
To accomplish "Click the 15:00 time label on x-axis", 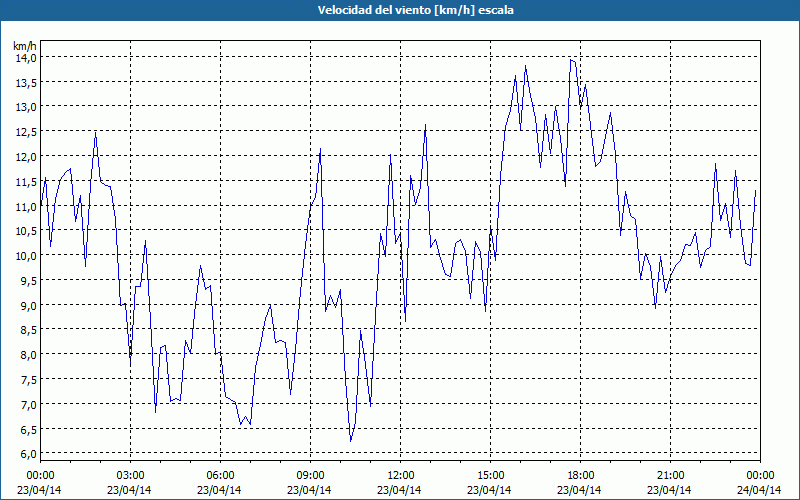I will (x=490, y=476).
